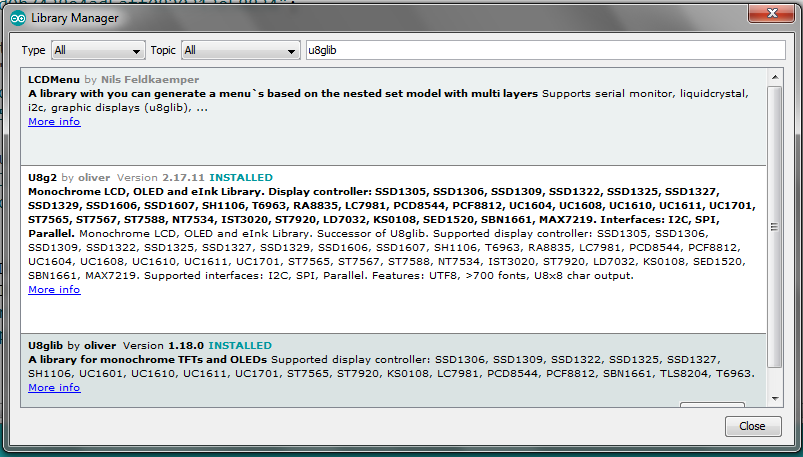The image size is (803, 457).
Task: Click the Library Manager title bar text
Action: tap(74, 18)
